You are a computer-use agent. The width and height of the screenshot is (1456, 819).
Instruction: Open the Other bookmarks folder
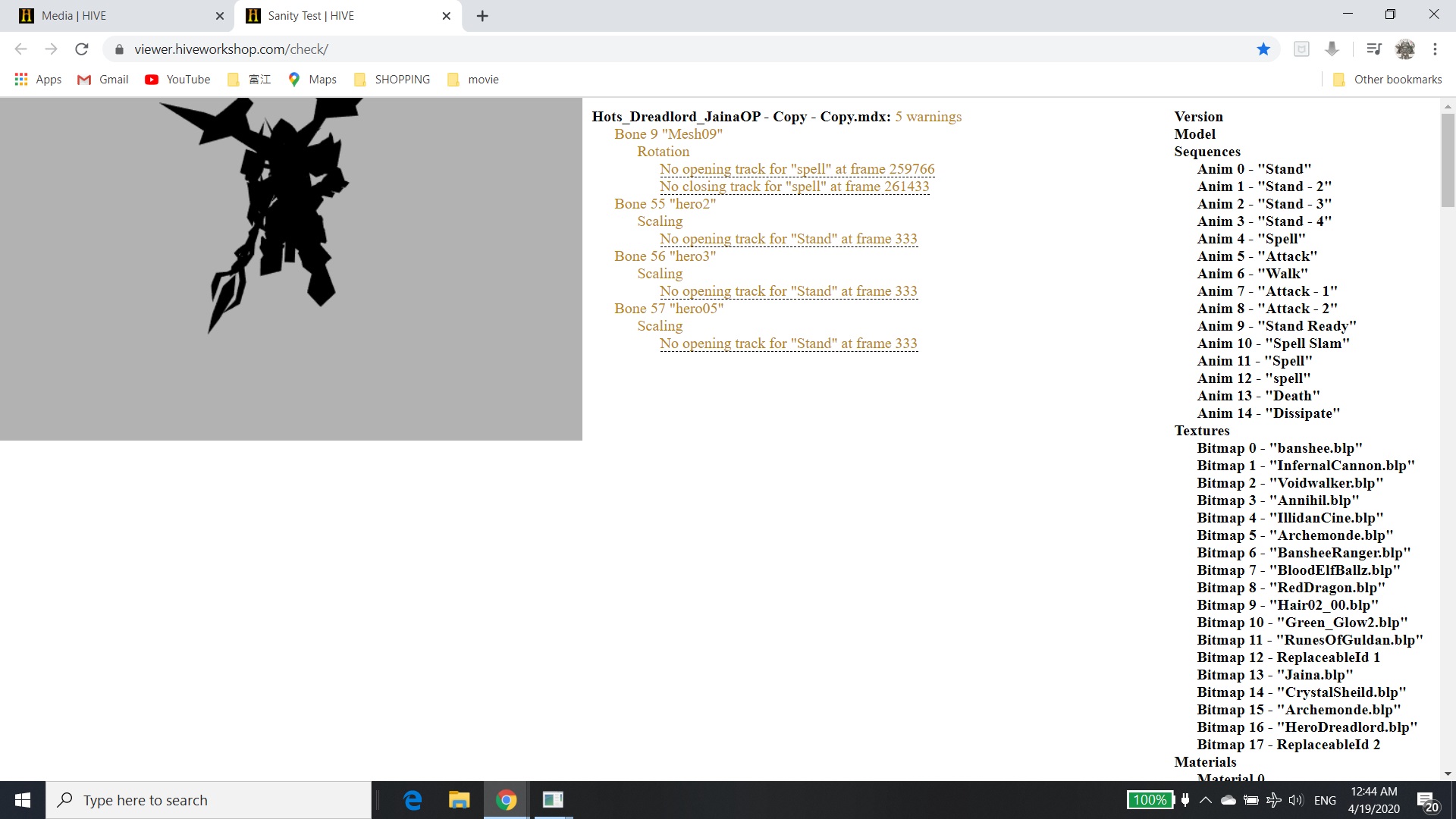click(1387, 80)
